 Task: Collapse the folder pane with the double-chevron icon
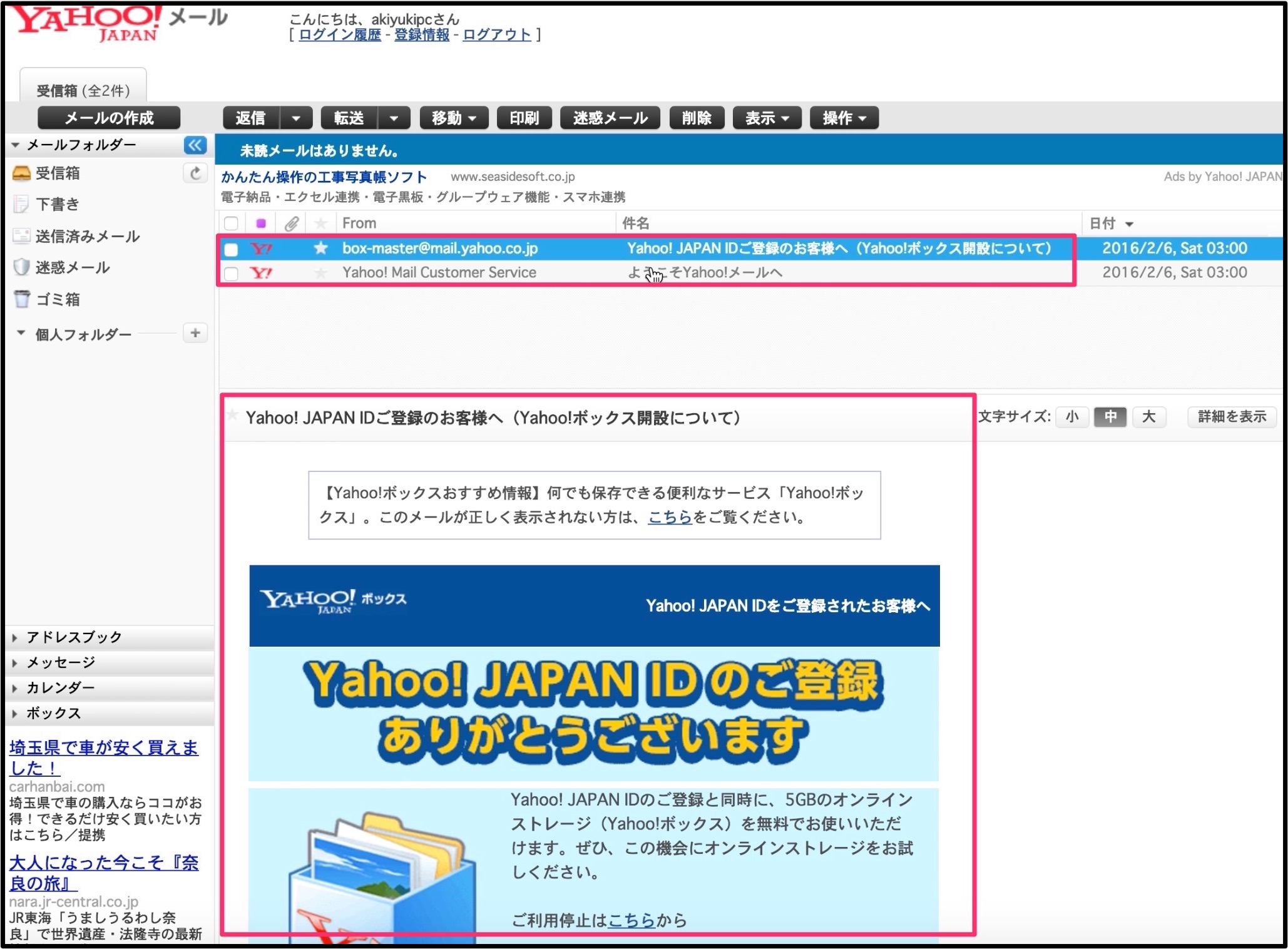point(195,145)
